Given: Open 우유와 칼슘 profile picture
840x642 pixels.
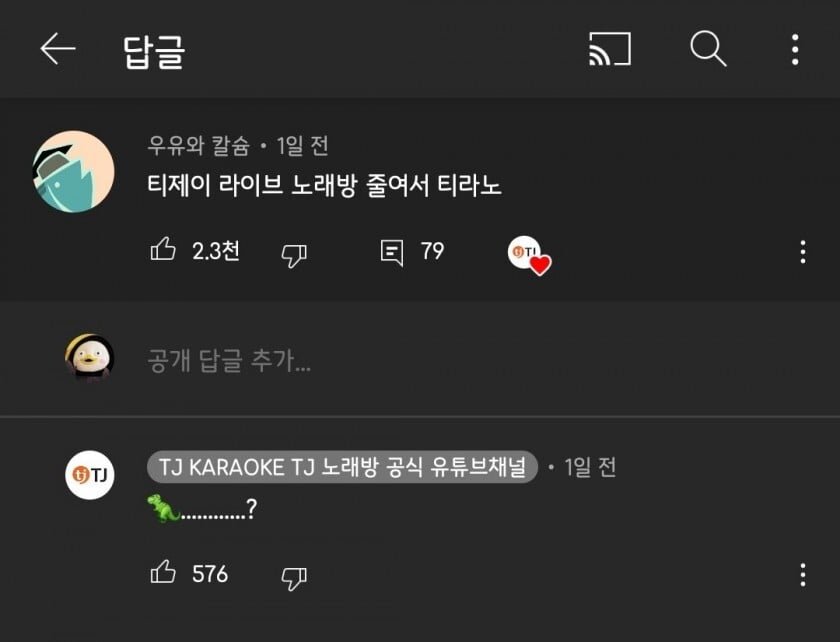Looking at the screenshot, I should click(x=73, y=171).
